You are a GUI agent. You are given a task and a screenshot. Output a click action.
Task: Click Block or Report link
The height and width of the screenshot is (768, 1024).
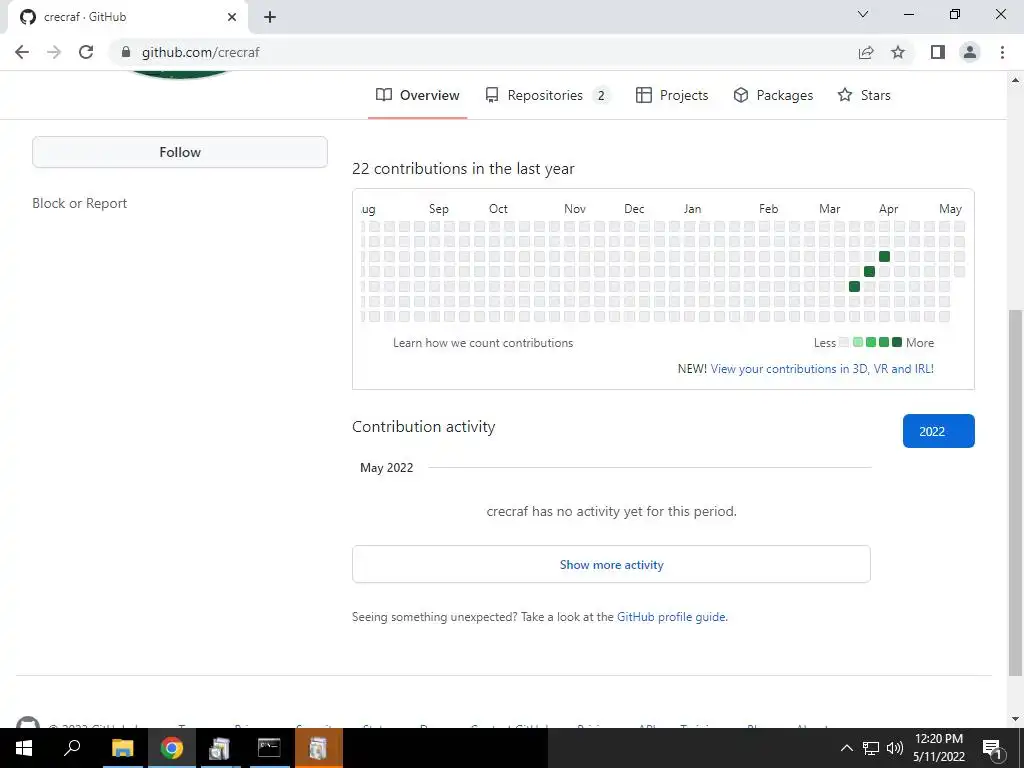[80, 203]
